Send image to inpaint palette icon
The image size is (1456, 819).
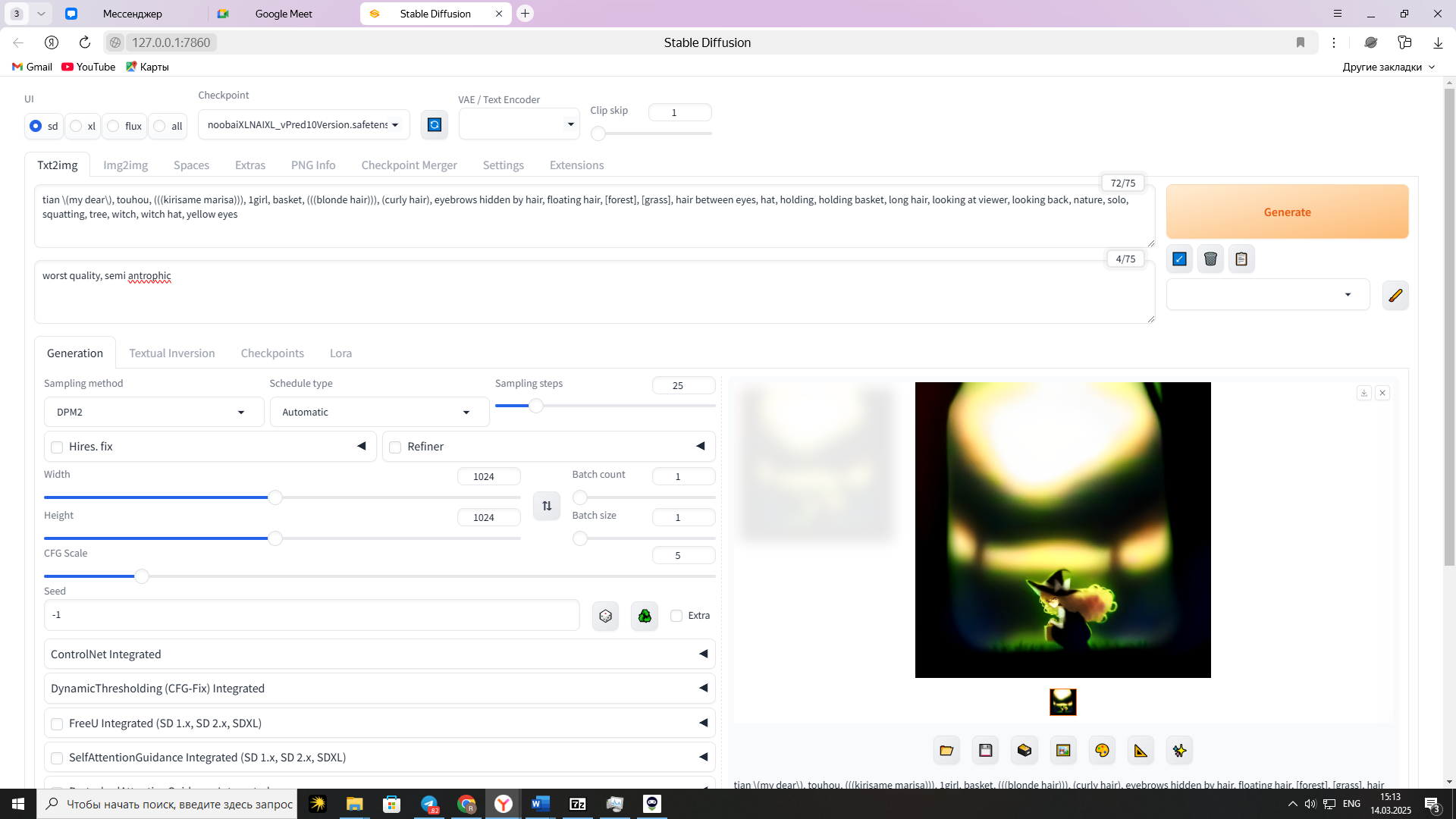click(x=1102, y=751)
